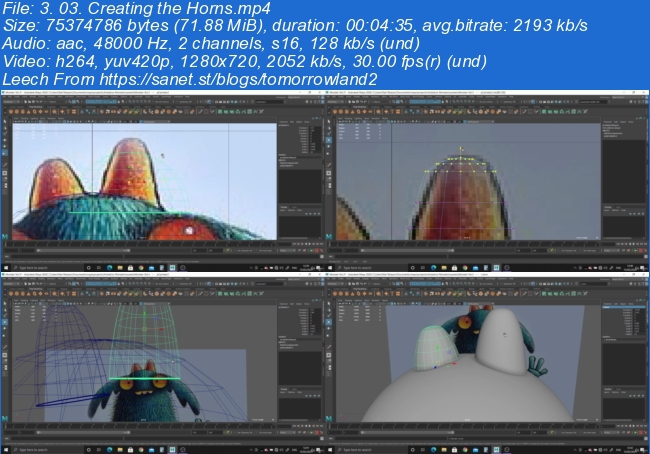Create a polygon torus from the top-left frame shelf

pos(34,112)
